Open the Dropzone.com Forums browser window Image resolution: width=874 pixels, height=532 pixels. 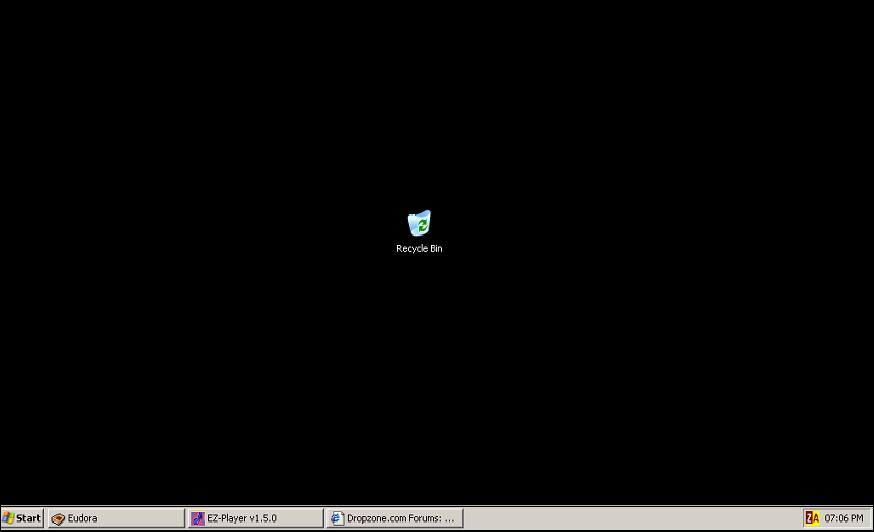tap(394, 518)
